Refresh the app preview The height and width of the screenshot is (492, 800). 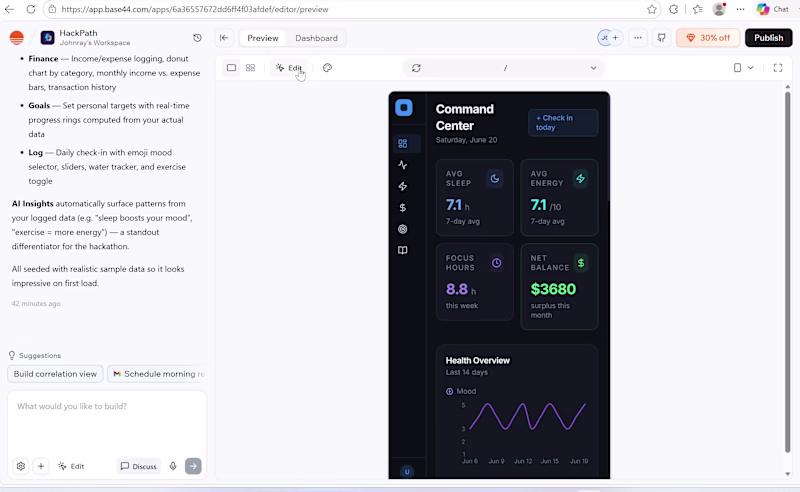coord(416,68)
